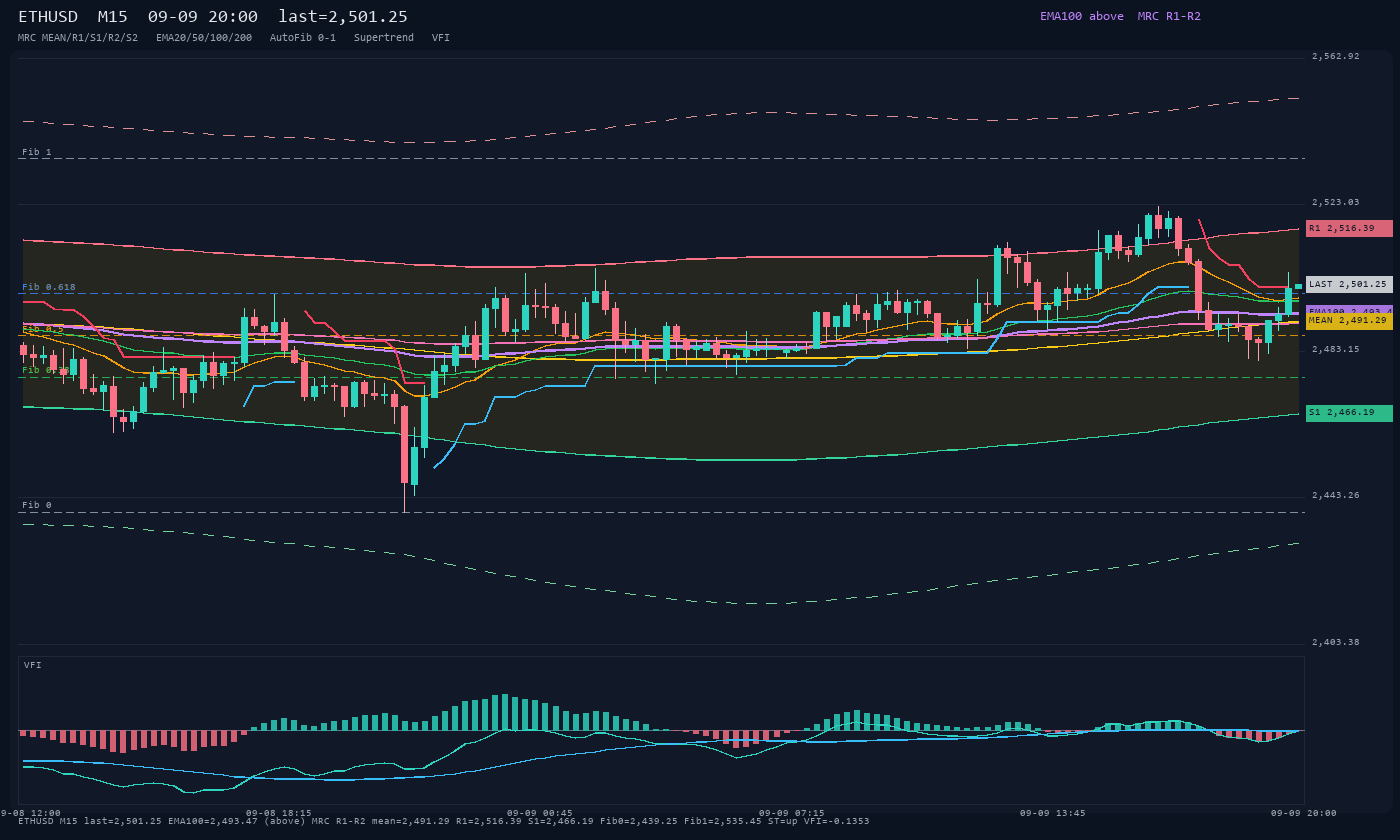Click the VFI legend entry in header
Image resolution: width=1400 pixels, height=840 pixels.
point(441,37)
